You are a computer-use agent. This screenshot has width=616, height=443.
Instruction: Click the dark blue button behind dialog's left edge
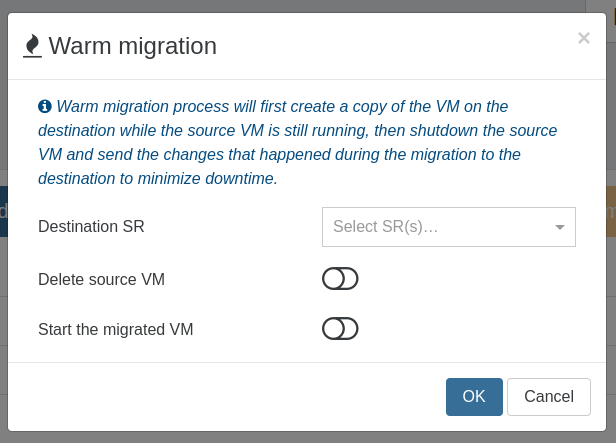(4, 211)
